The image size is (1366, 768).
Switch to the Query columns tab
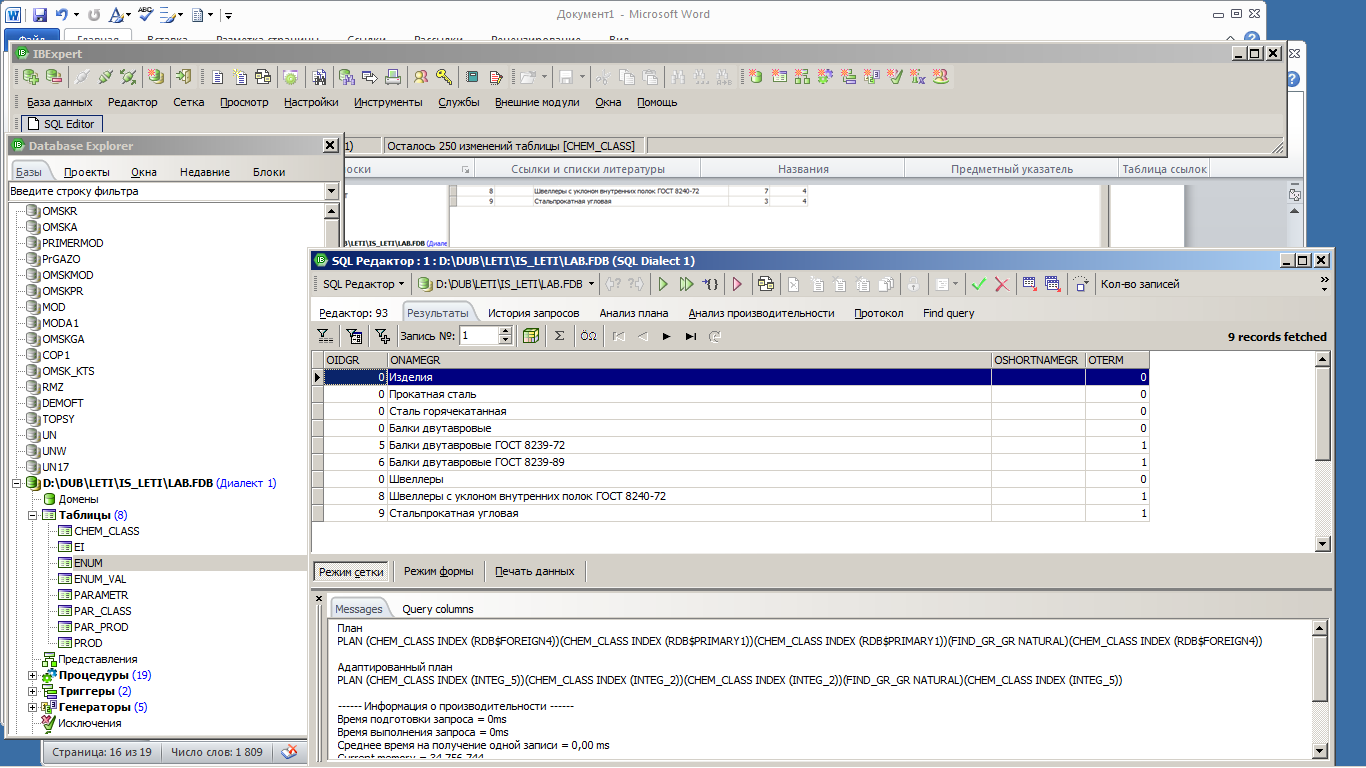438,609
